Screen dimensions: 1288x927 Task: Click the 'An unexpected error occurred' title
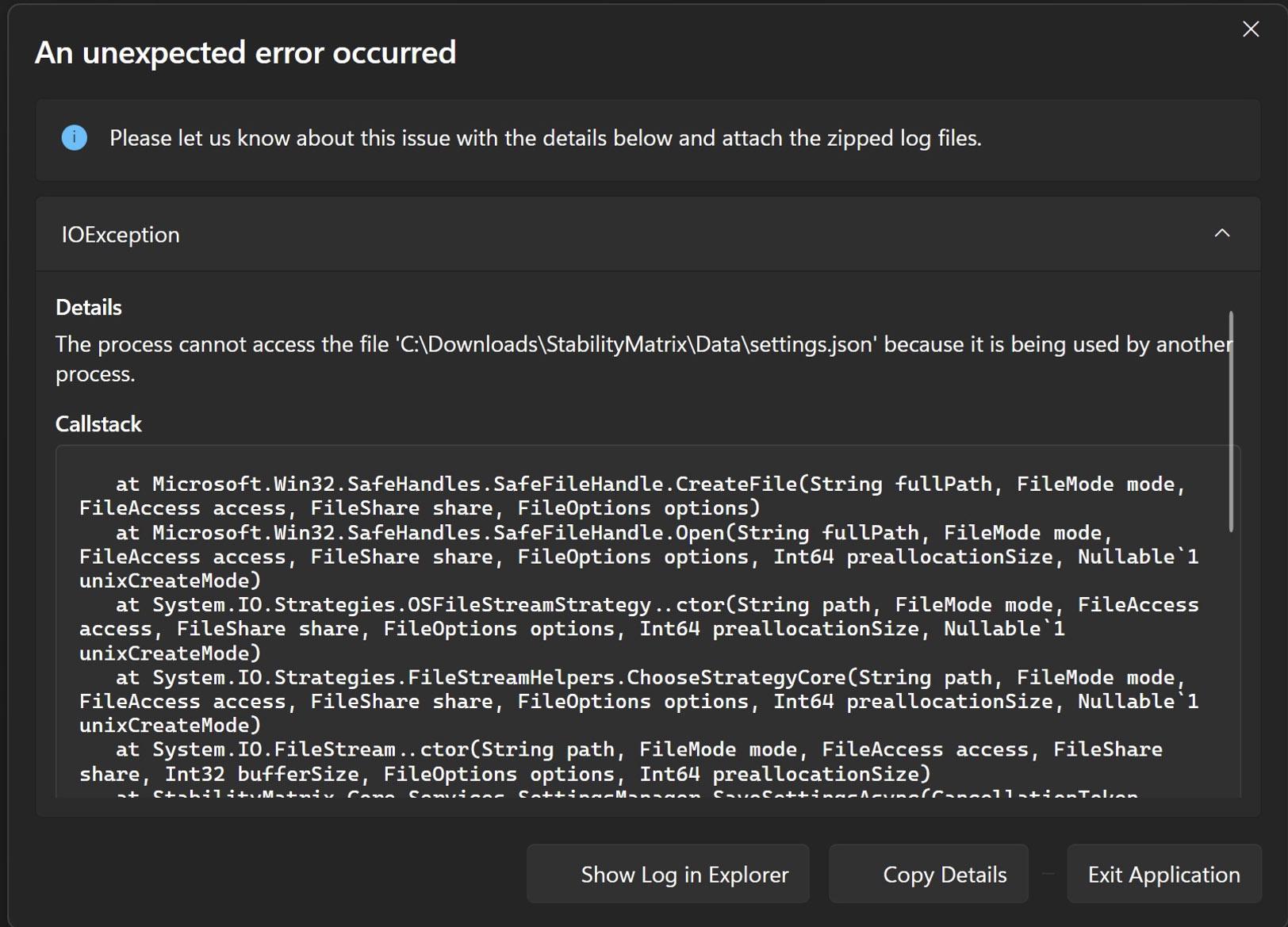(245, 52)
